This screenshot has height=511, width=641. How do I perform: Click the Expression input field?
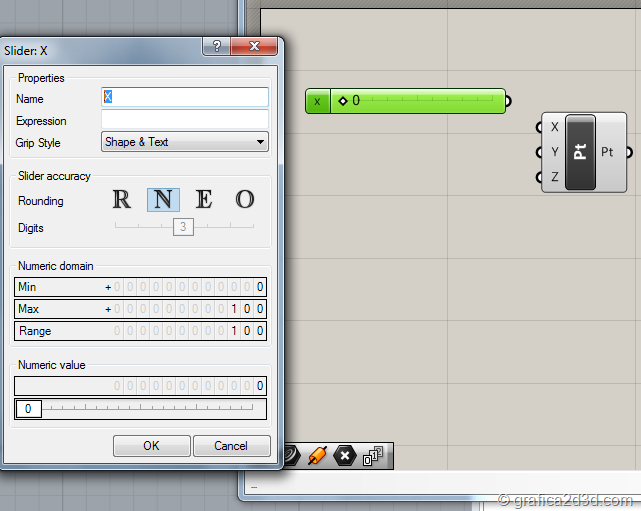coord(185,120)
